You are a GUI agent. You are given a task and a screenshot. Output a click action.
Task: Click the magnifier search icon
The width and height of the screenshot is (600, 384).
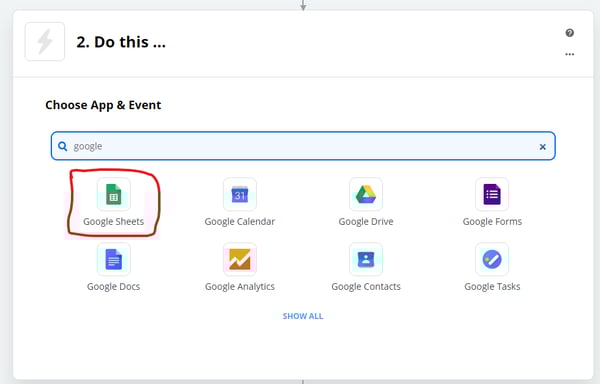point(62,146)
